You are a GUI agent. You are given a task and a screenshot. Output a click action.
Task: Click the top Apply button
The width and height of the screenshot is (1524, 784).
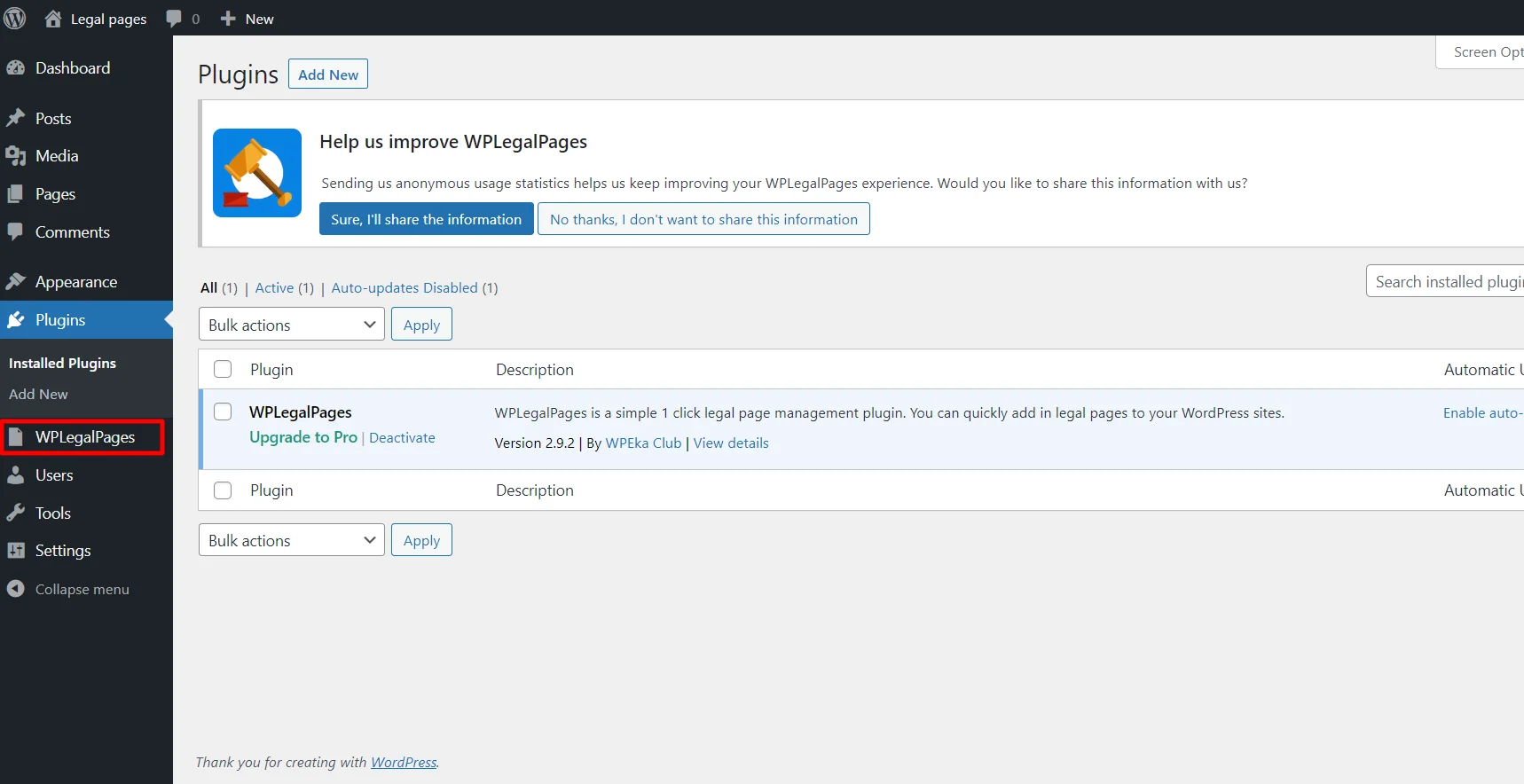click(x=421, y=325)
